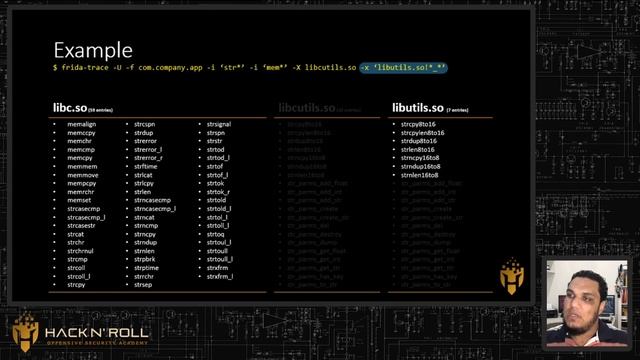Click the 'strptime' entry

click(146, 268)
